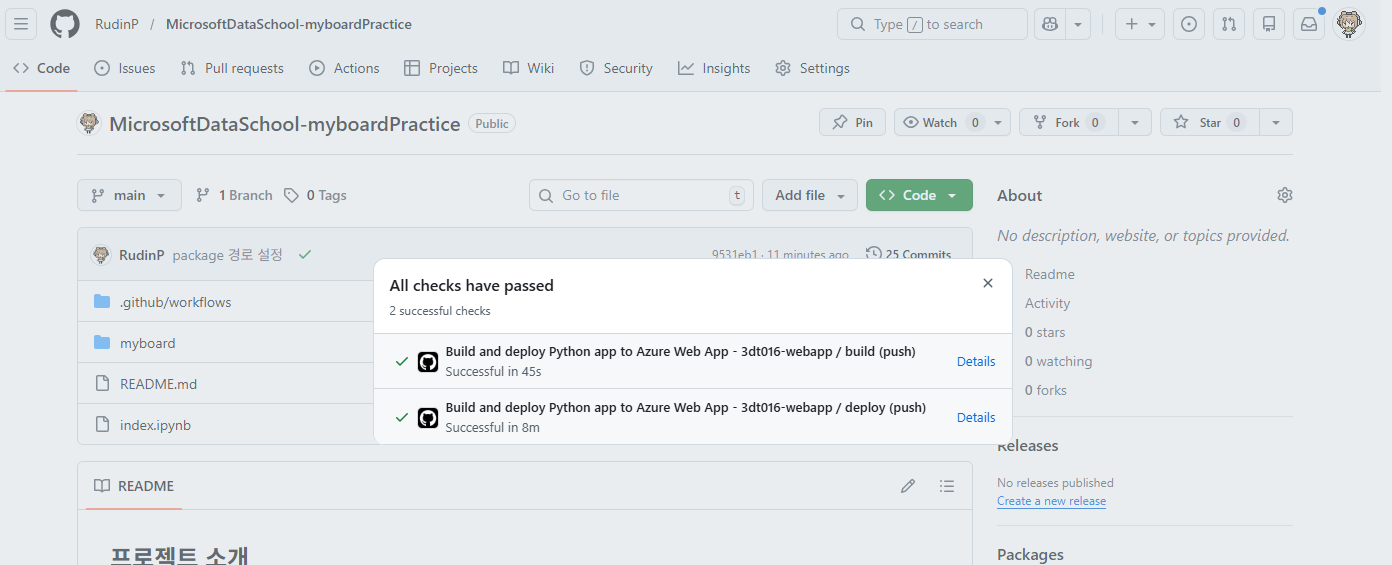Open the myboard folder
This screenshot has width=1392, height=565.
point(147,343)
